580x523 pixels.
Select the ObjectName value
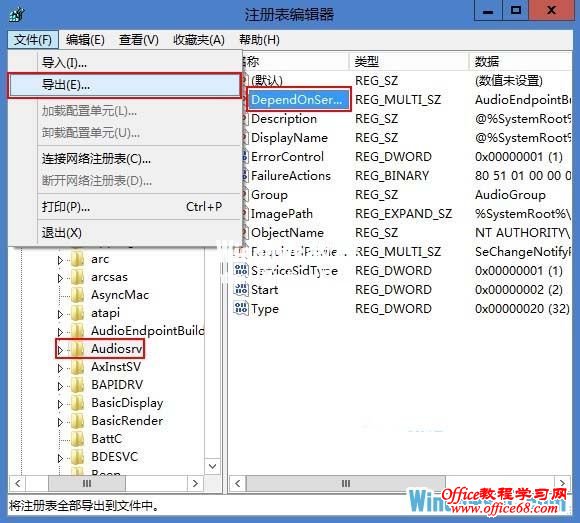287,233
